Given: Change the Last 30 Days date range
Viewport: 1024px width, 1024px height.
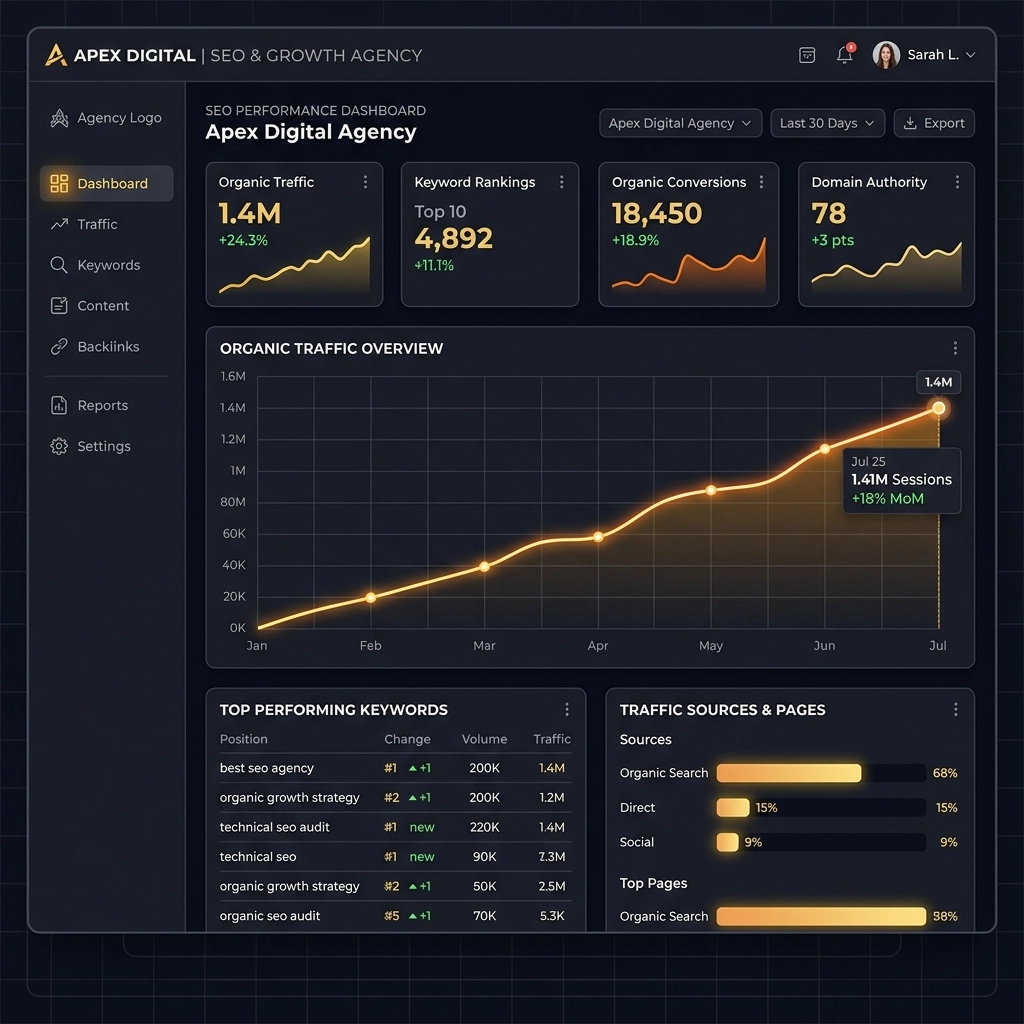Looking at the screenshot, I should (x=827, y=123).
